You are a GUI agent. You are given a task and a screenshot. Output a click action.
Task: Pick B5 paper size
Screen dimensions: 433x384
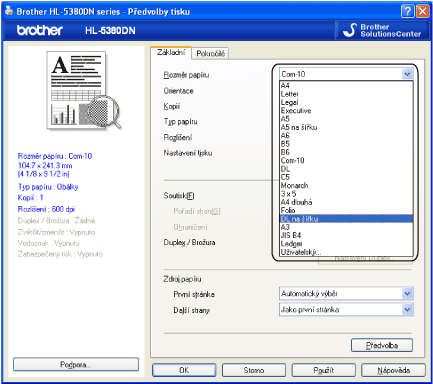[x=346, y=144]
